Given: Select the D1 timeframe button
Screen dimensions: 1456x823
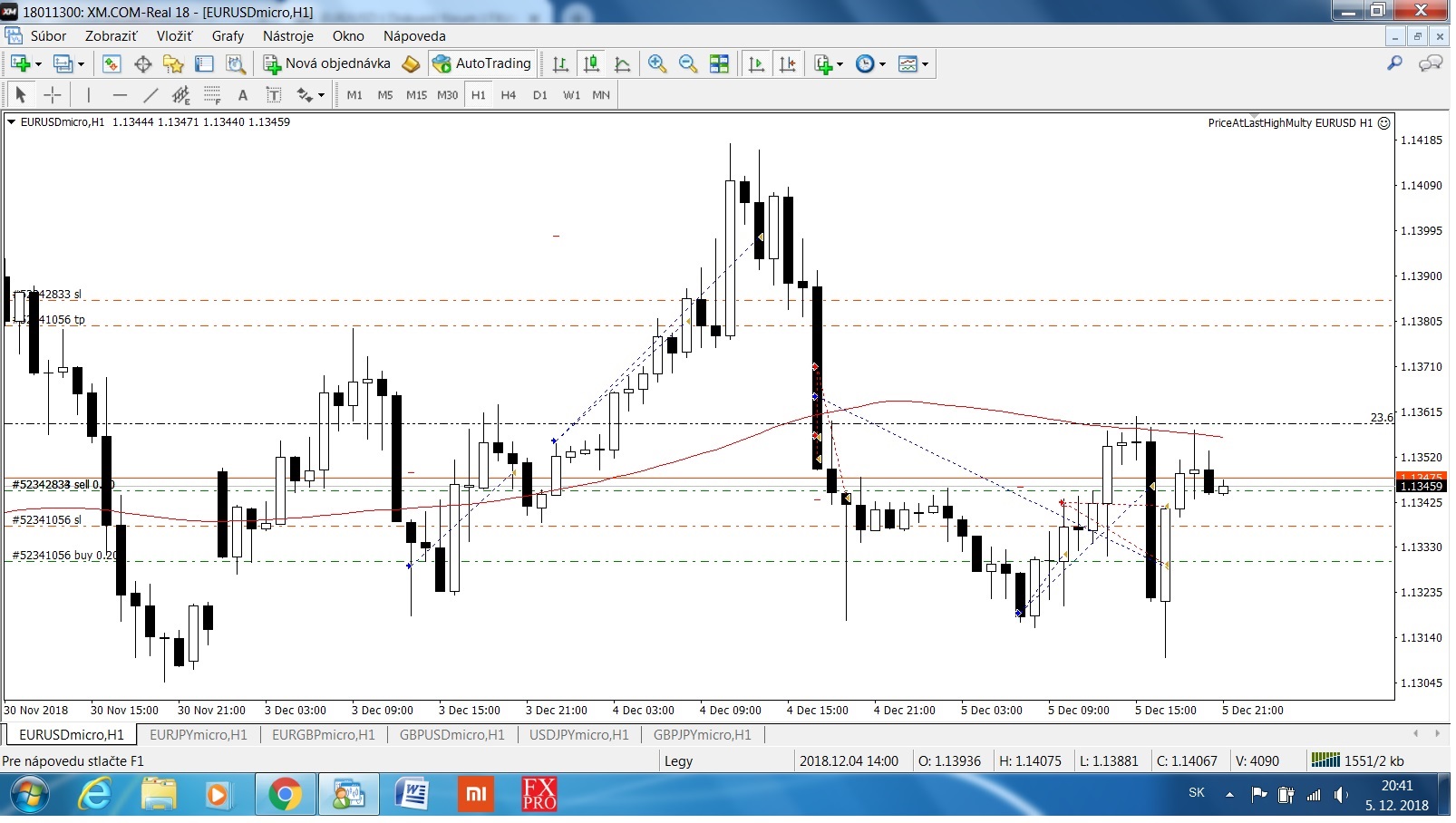Looking at the screenshot, I should pos(540,94).
